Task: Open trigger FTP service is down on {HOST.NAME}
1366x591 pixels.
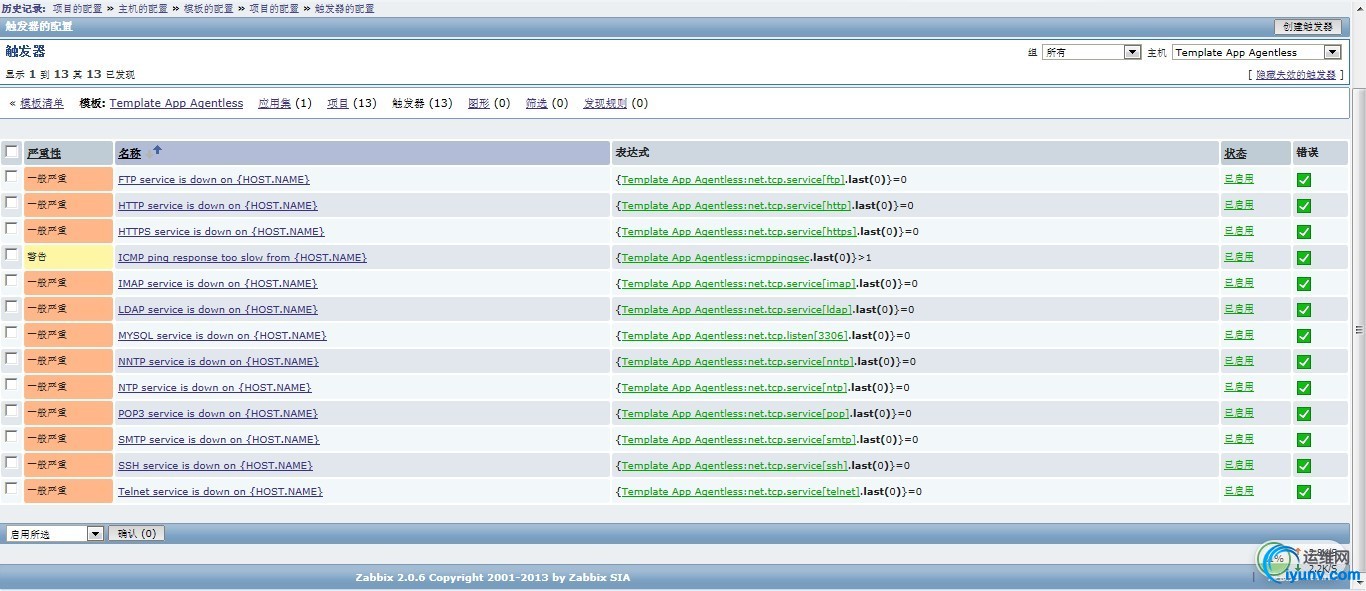Action: 213,180
